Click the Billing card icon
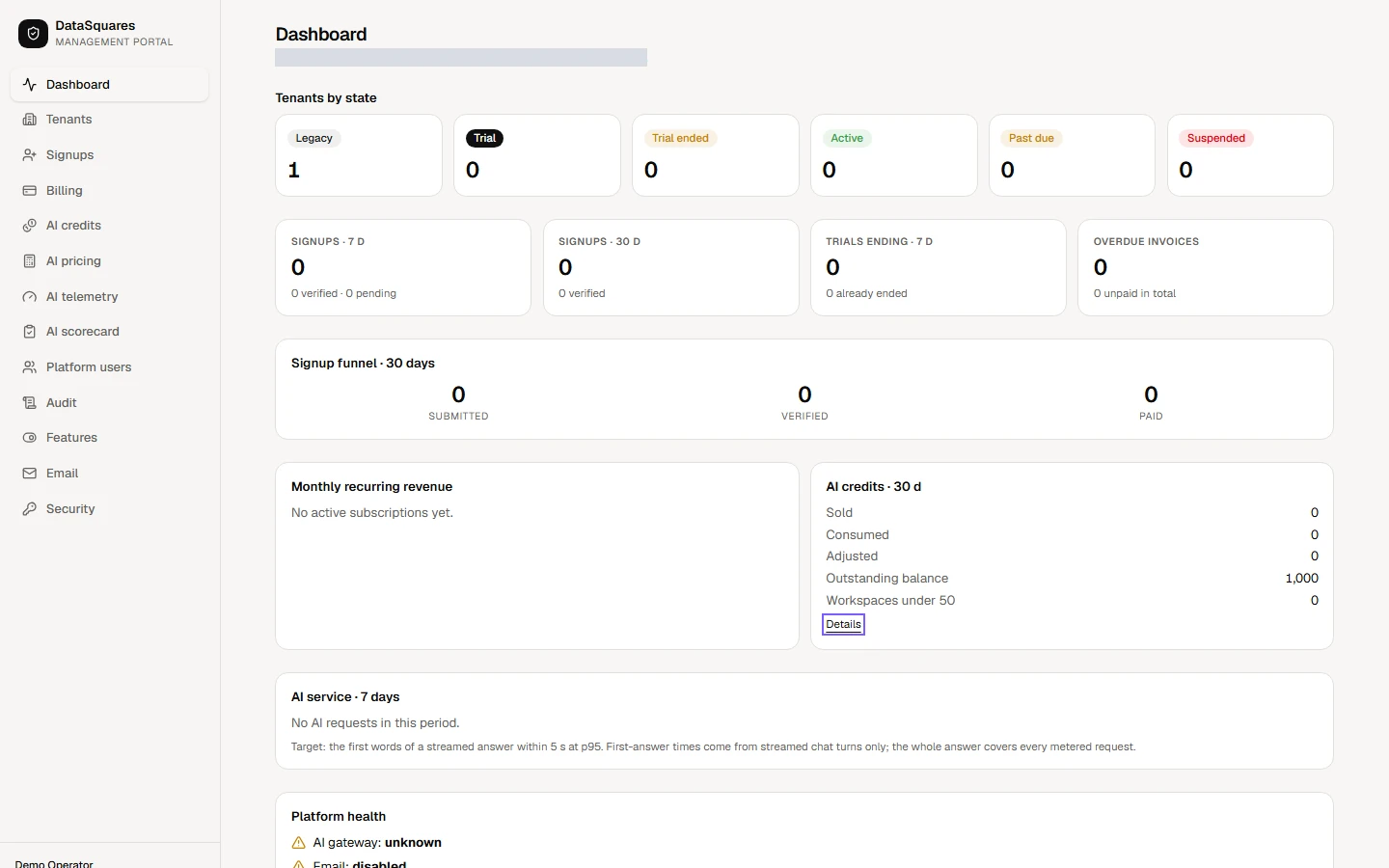The image size is (1389, 868). point(30,191)
